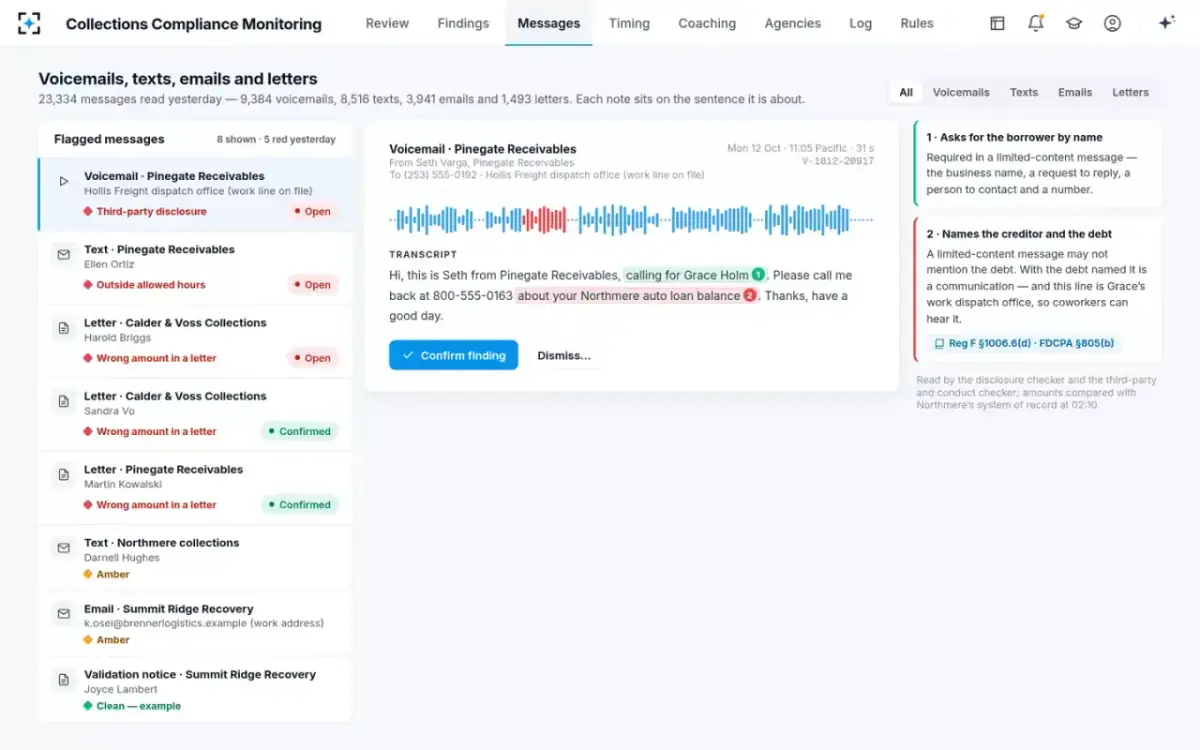
Task: Filter messages by Voicemails
Action: (x=961, y=92)
